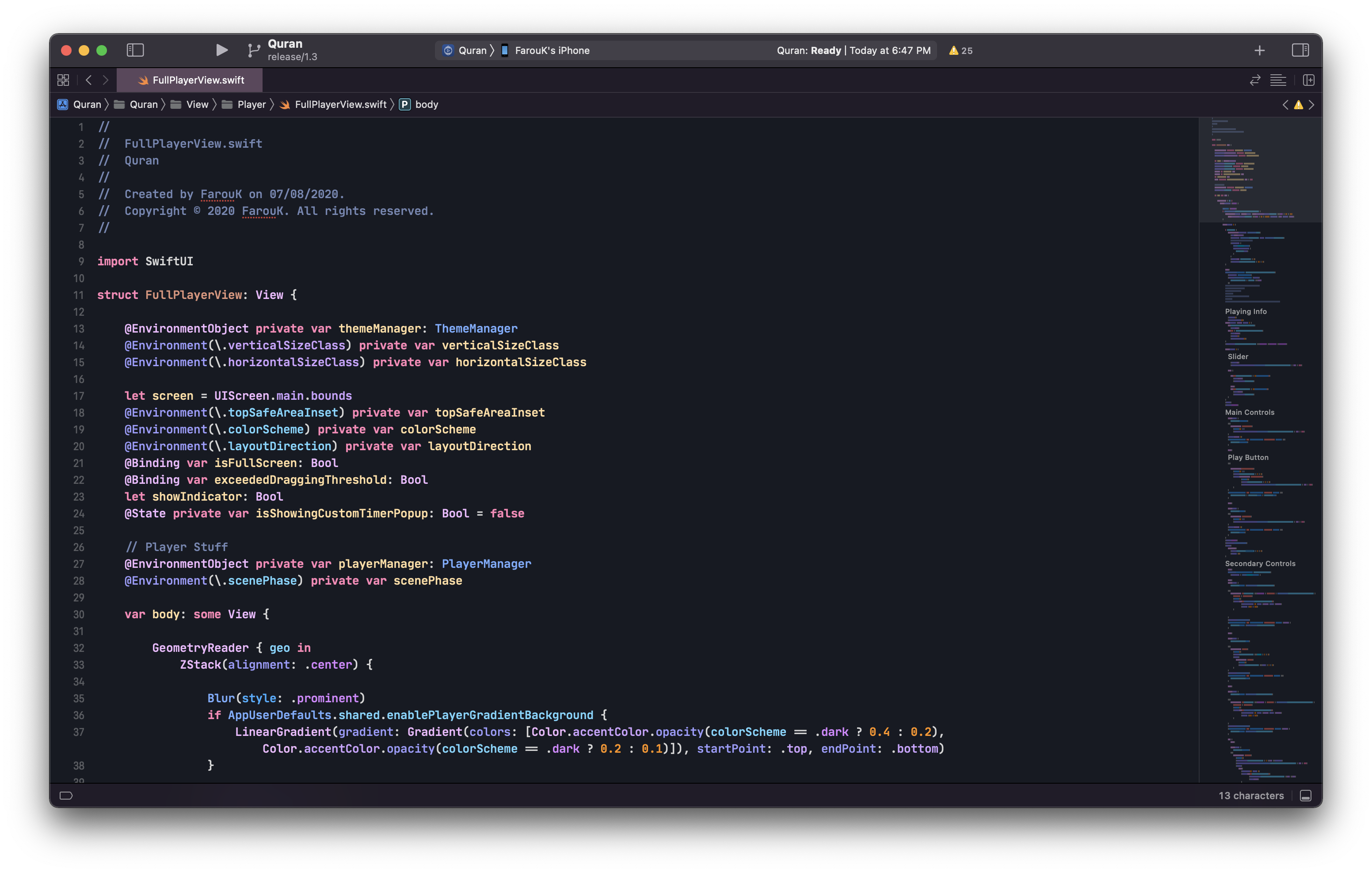Viewport: 1372px width, 873px height.
Task: Open release/1.3 branch menu
Action: (292, 57)
